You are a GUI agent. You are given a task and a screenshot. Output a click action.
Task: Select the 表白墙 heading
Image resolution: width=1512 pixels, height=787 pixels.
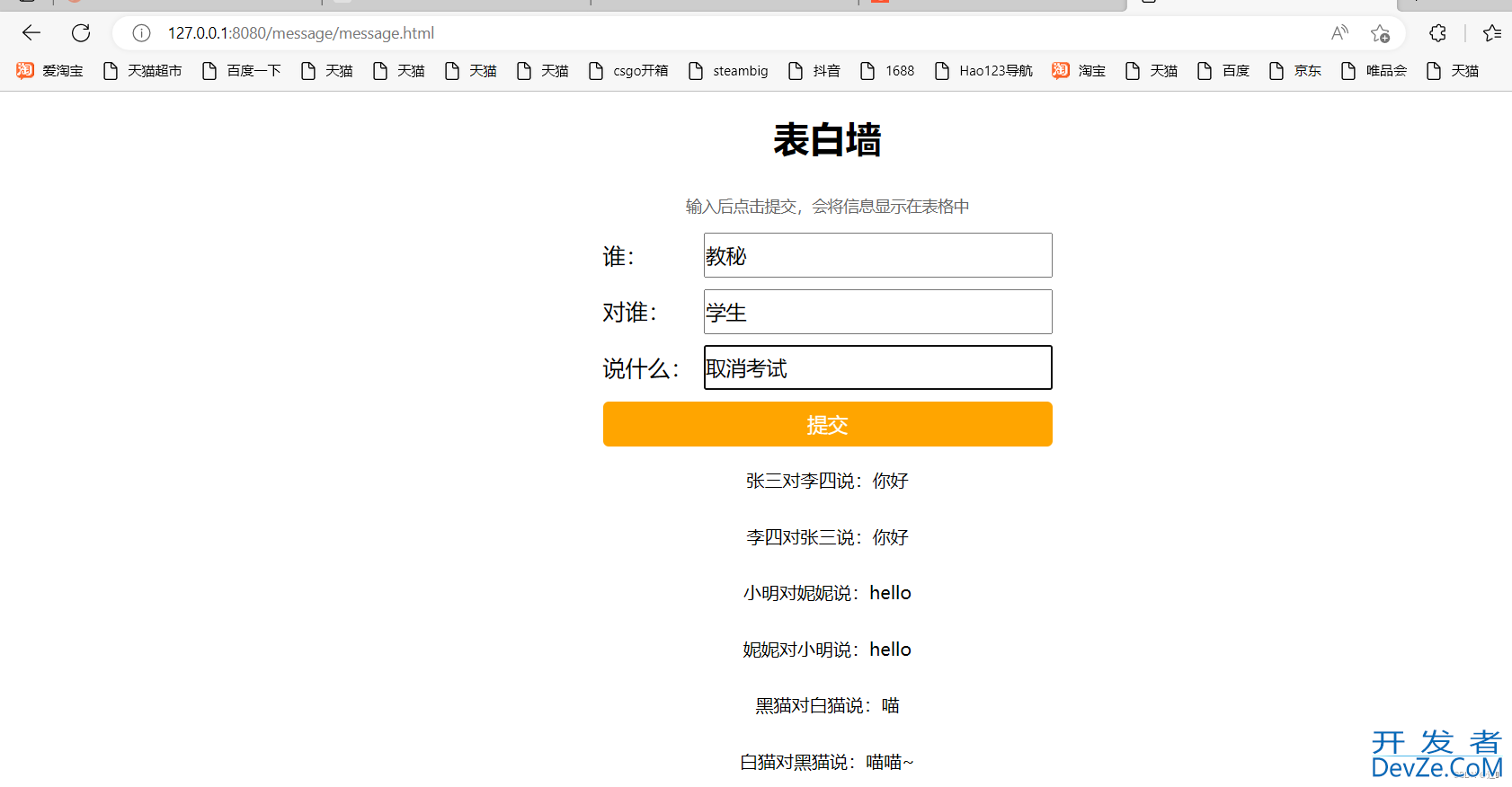click(x=827, y=140)
